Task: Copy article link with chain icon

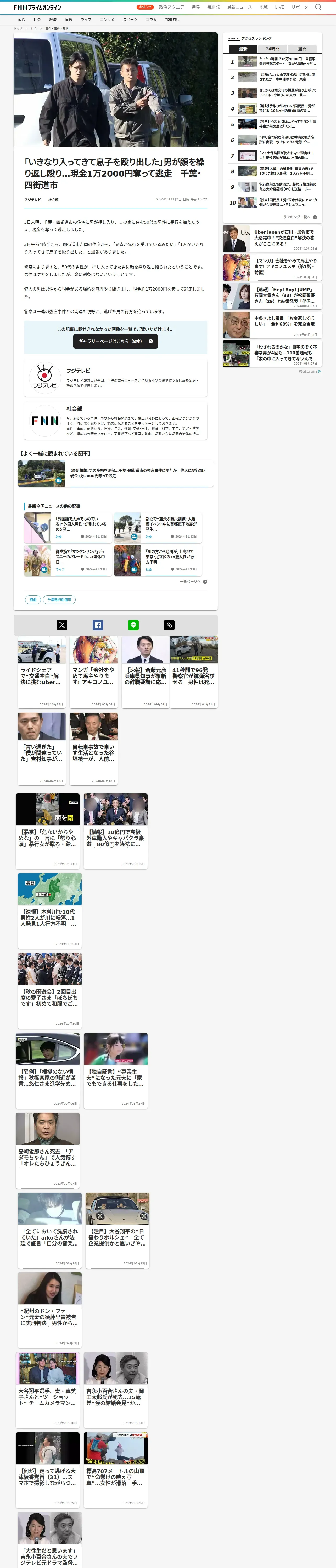Action: (x=170, y=625)
